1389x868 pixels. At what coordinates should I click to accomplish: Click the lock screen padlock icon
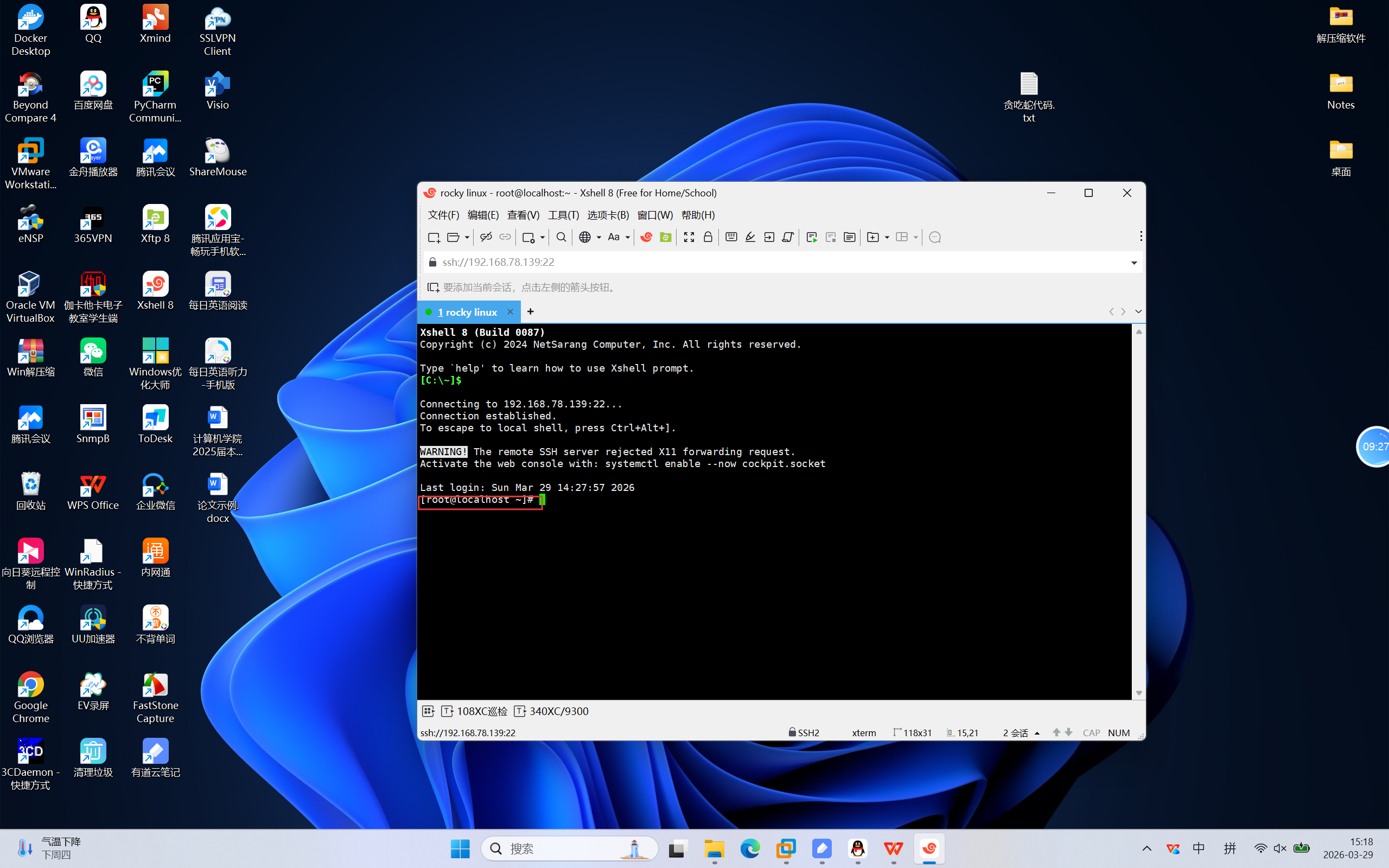click(708, 237)
